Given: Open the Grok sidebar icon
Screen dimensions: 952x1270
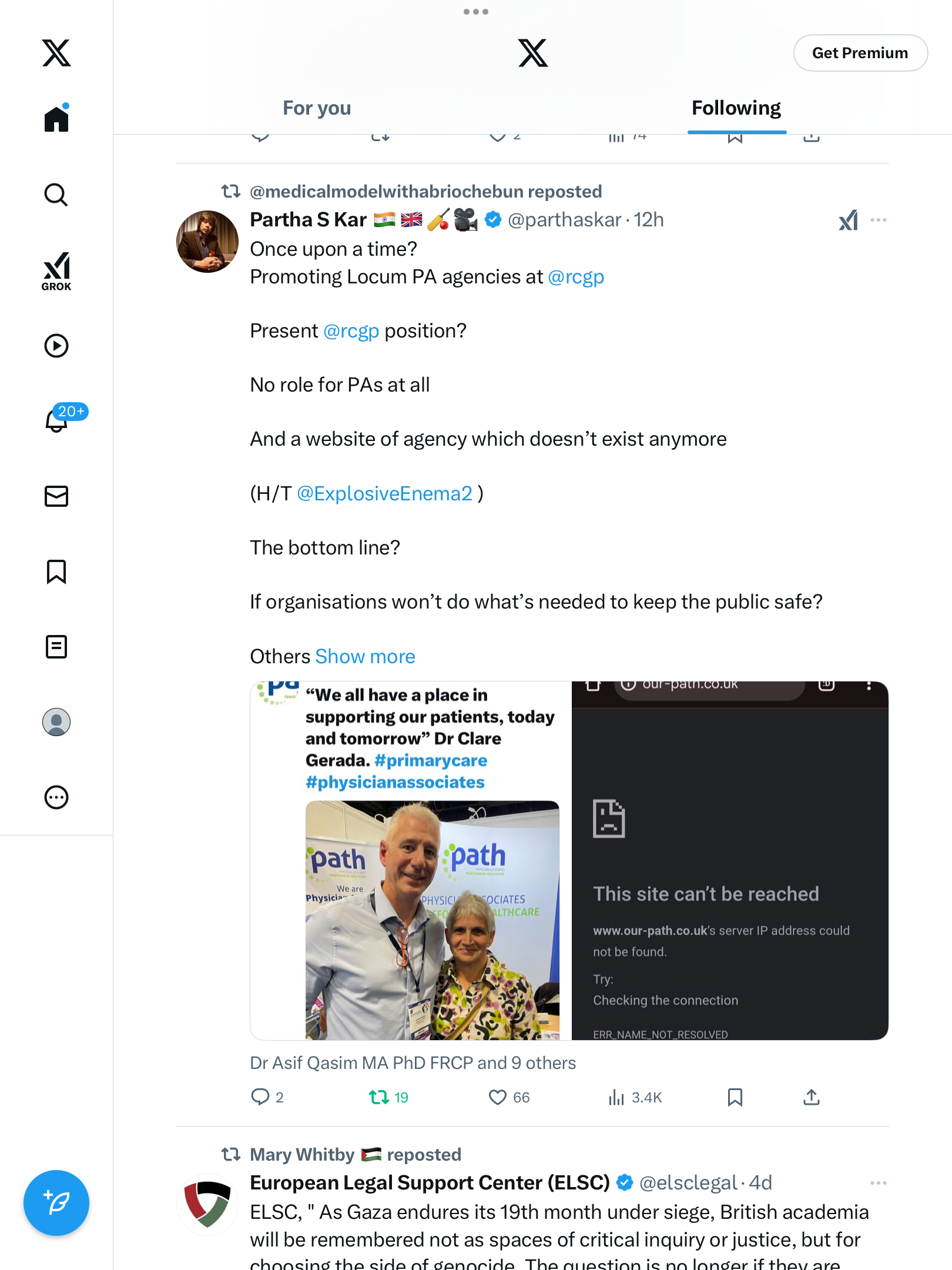Looking at the screenshot, I should point(56,270).
